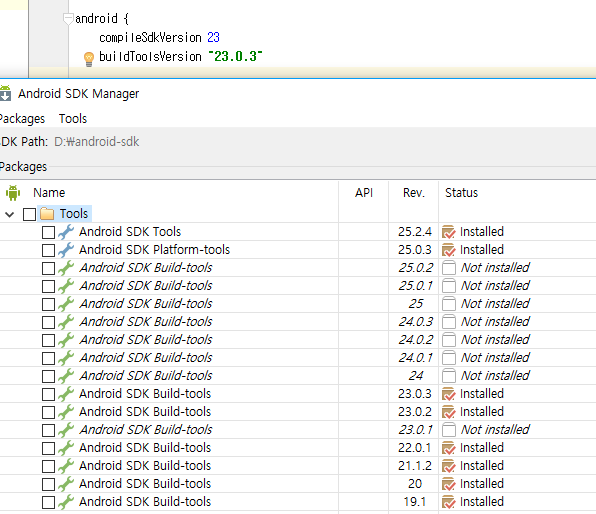
Task: Click revision value 25.2.4
Action: point(415,232)
